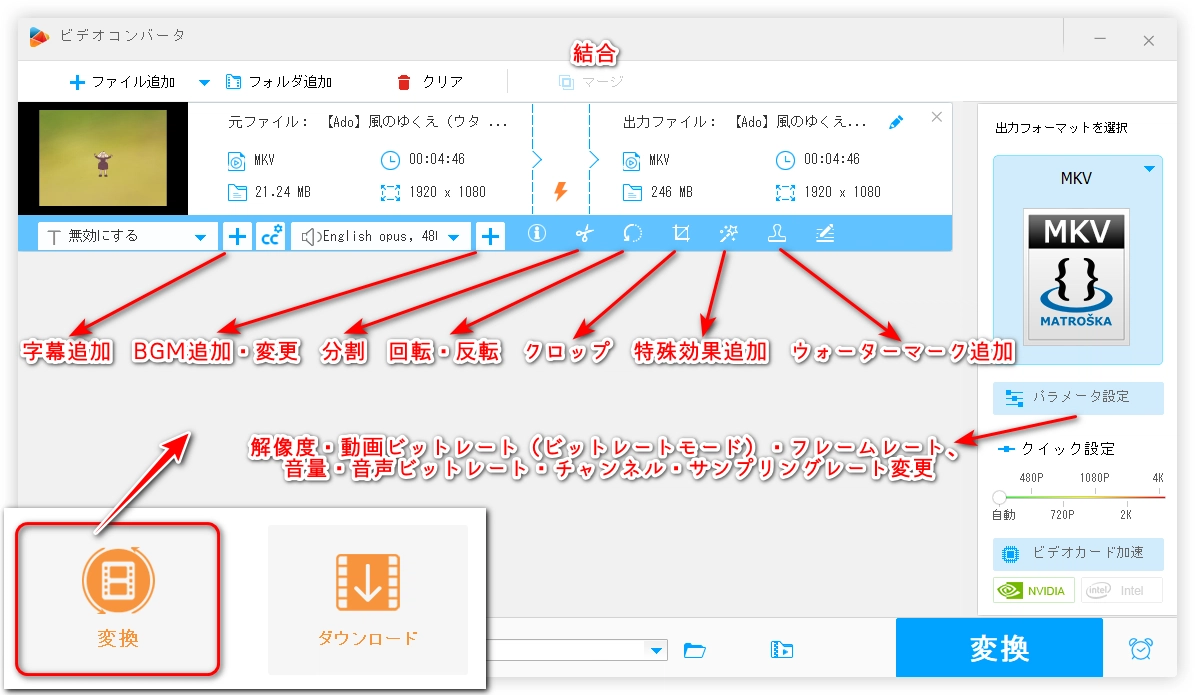Open the MKV output format dropdown

1149,170
